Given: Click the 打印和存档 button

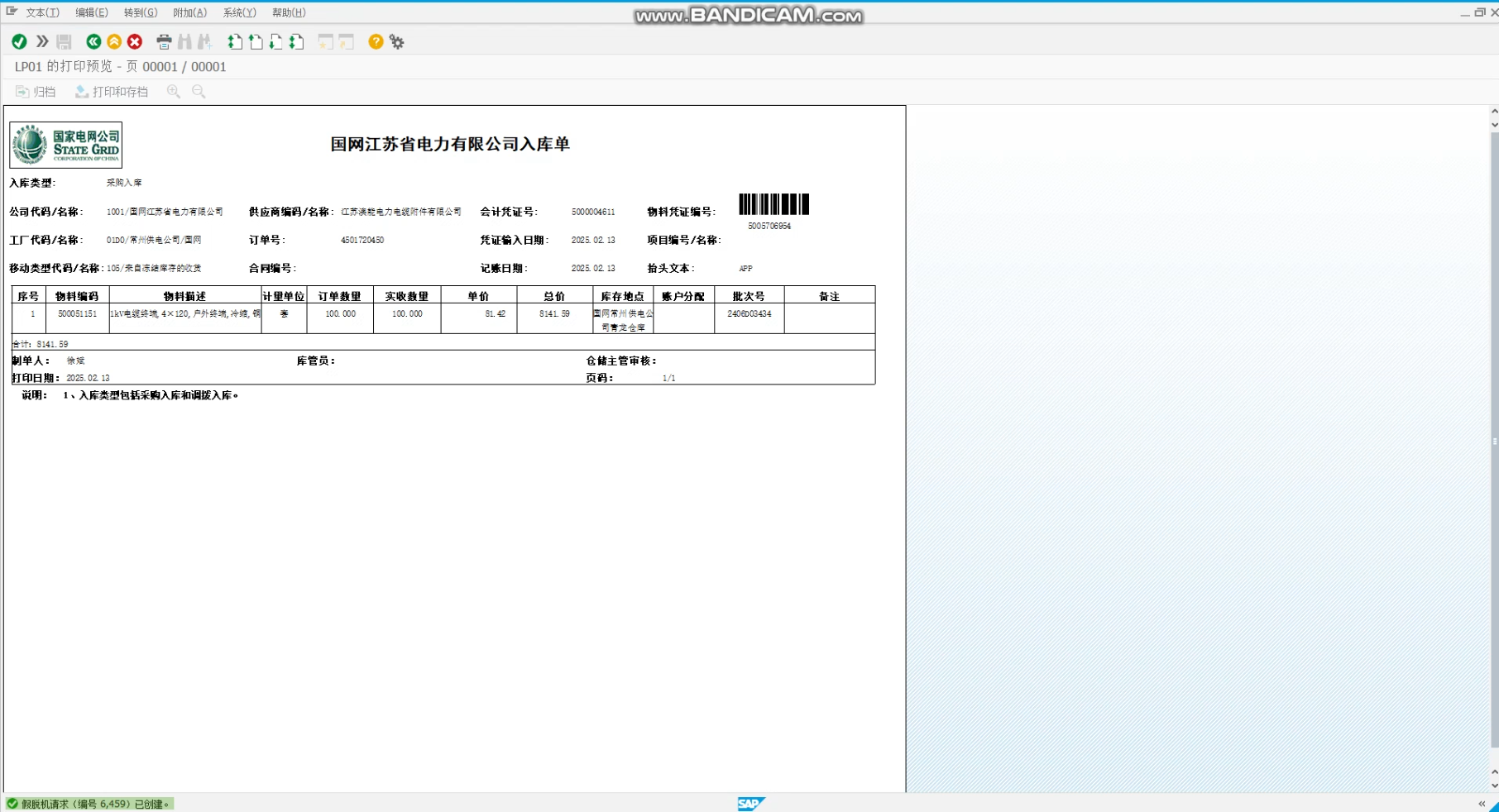Looking at the screenshot, I should pos(112,92).
